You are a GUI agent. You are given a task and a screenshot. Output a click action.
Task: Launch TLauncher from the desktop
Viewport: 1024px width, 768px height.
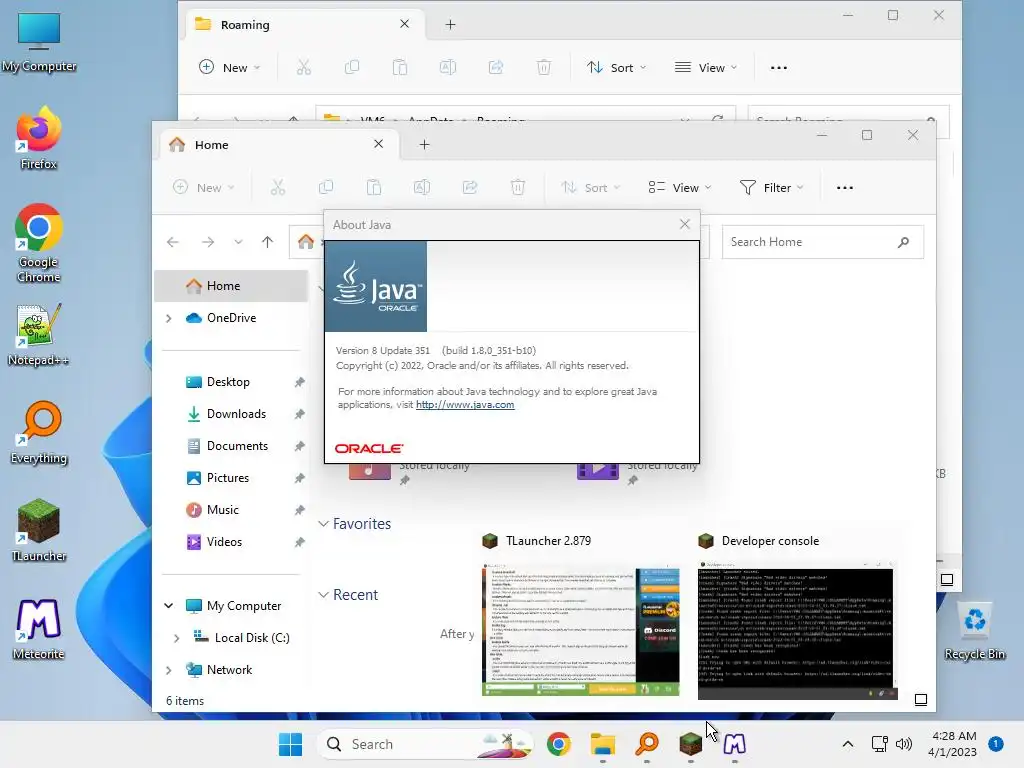tap(39, 530)
